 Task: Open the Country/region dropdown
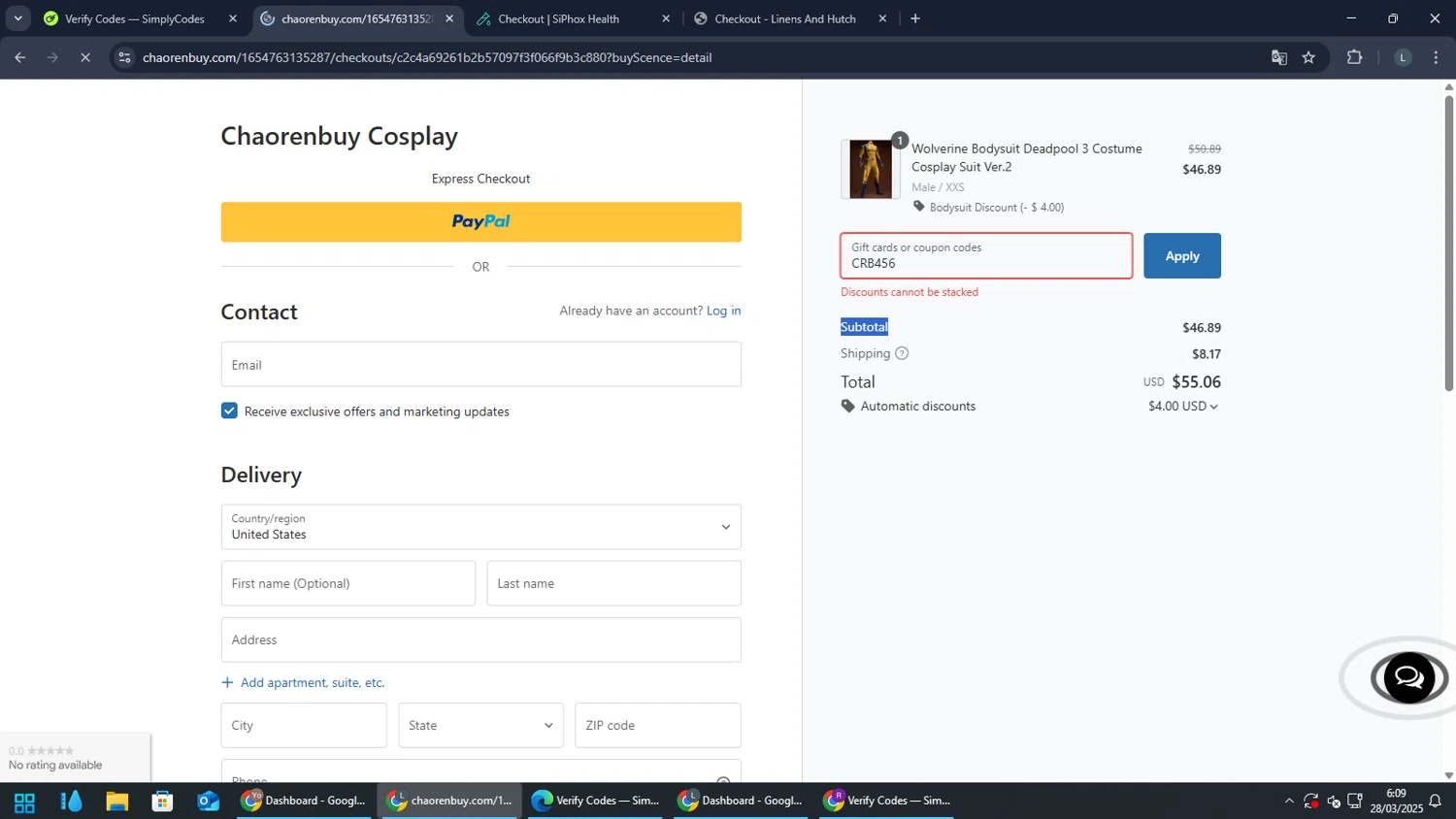(480, 527)
